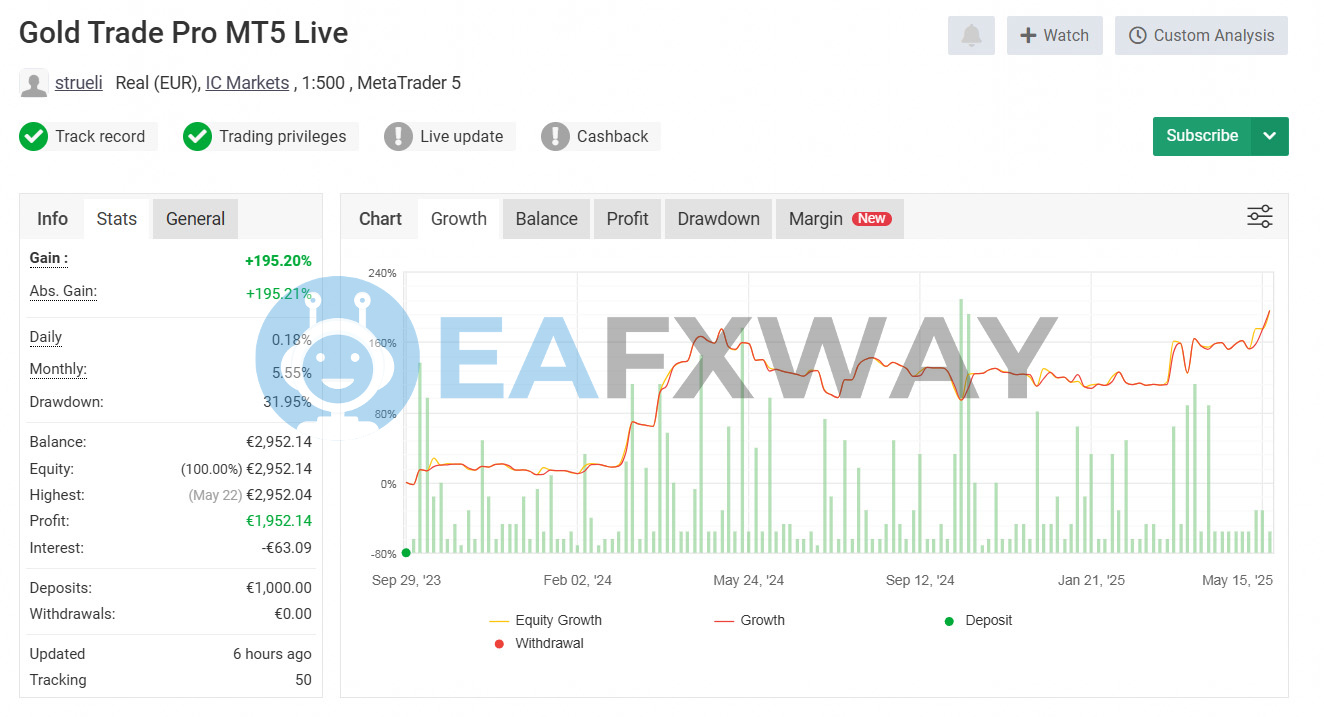This screenshot has width=1324, height=717.
Task: Click the May 15, '25 axis date
Action: pyautogui.click(x=1237, y=580)
